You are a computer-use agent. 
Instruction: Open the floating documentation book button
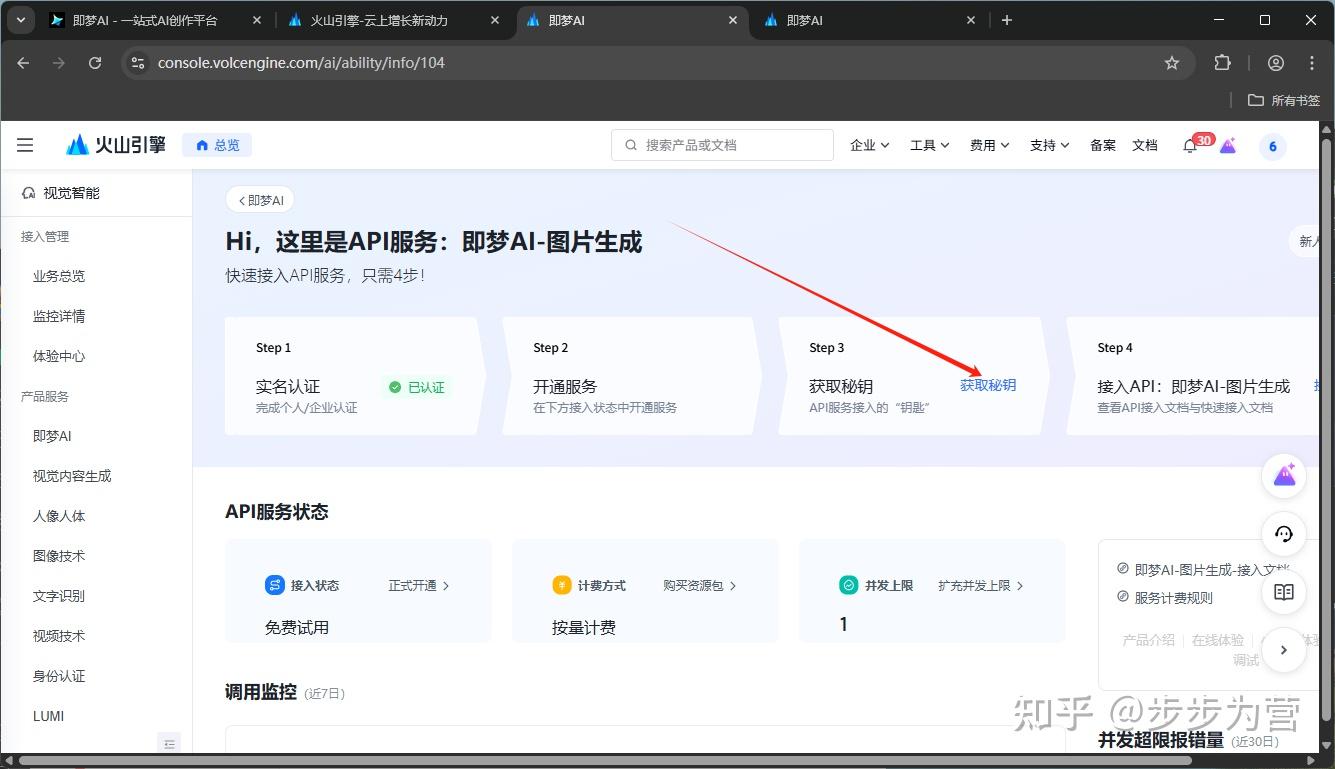pyautogui.click(x=1284, y=592)
